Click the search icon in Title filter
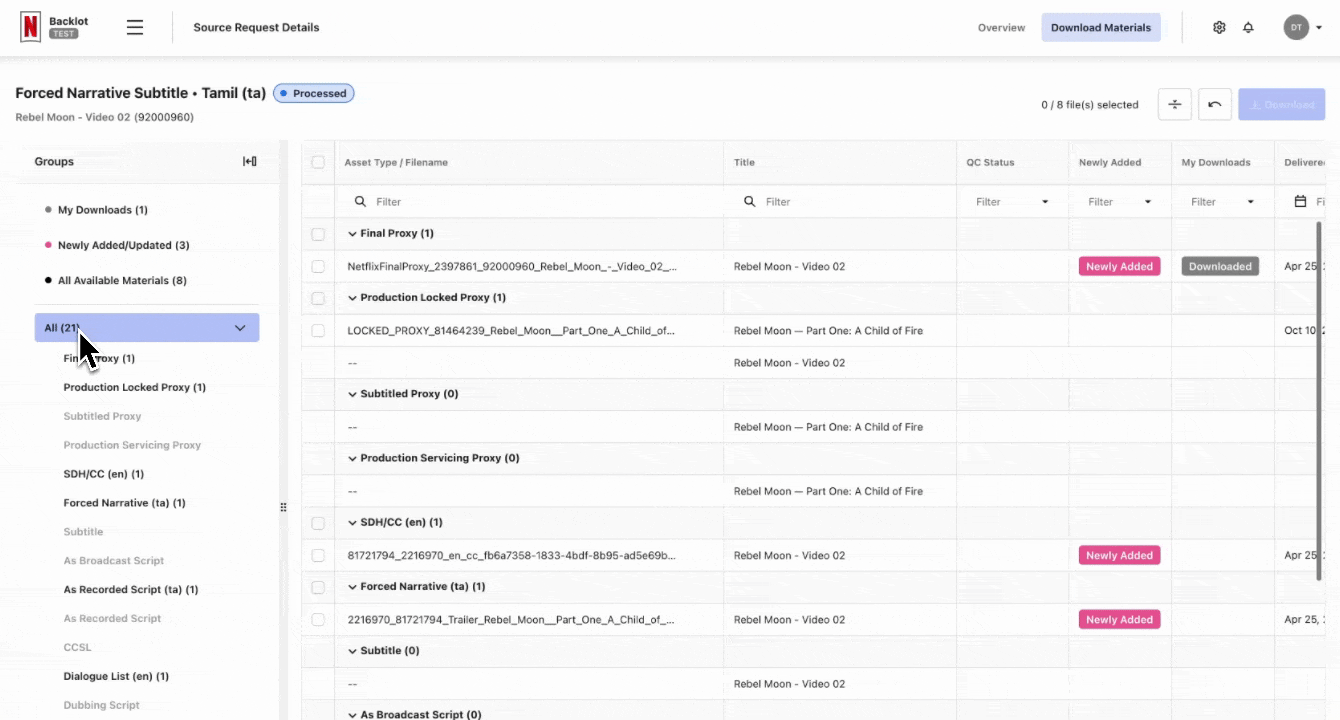Image resolution: width=1340 pixels, height=720 pixels. 750,202
